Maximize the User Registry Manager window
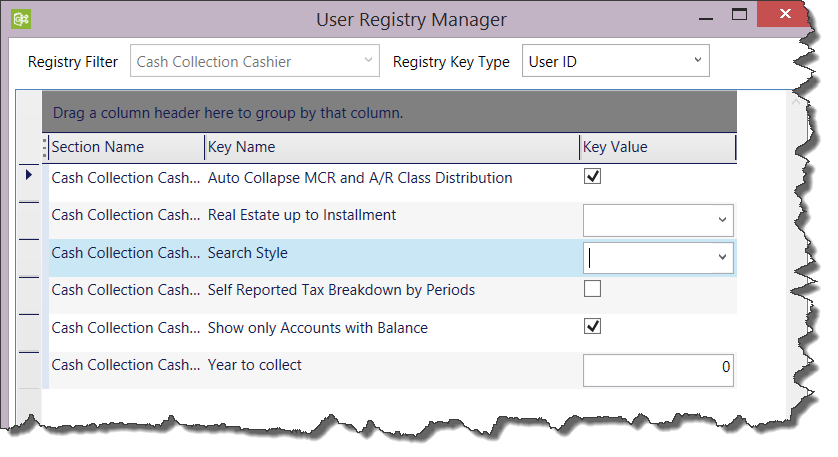This screenshot has height=457, width=838. pyautogui.click(x=740, y=16)
